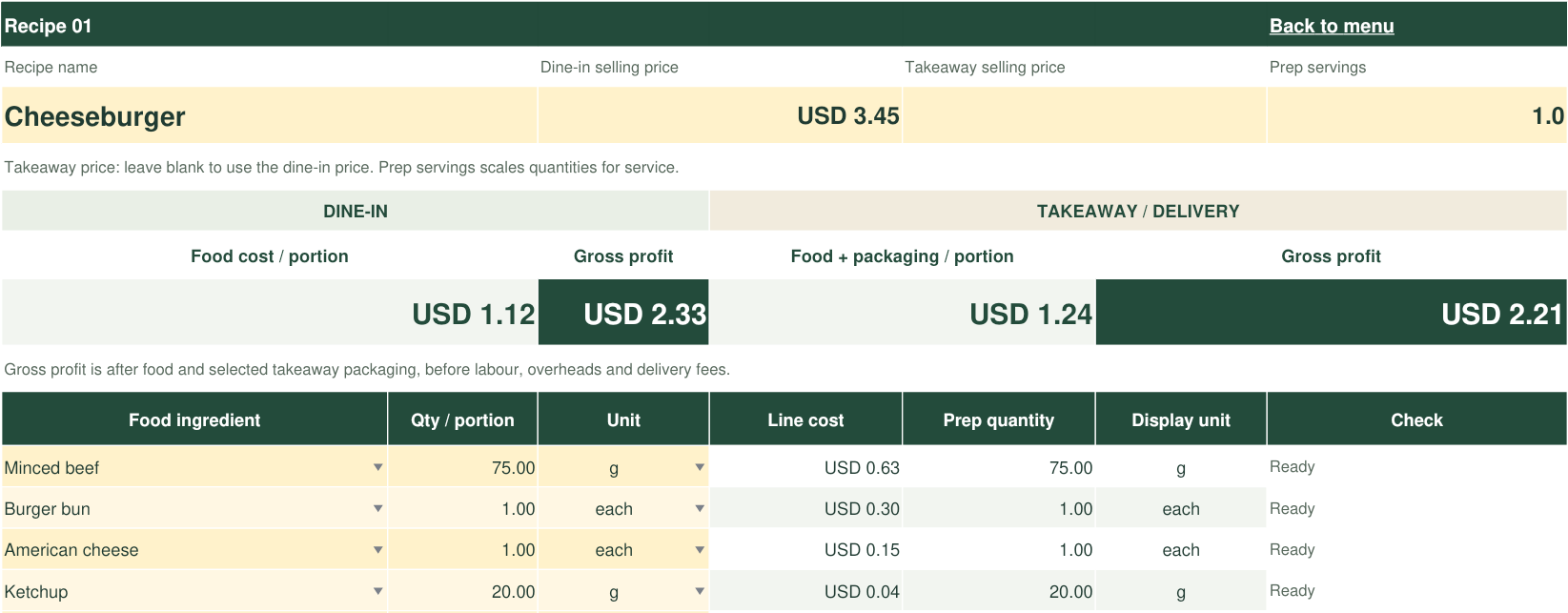Select the Food + packaging / portion label
Image resolution: width=1568 pixels, height=613 pixels.
click(902, 255)
